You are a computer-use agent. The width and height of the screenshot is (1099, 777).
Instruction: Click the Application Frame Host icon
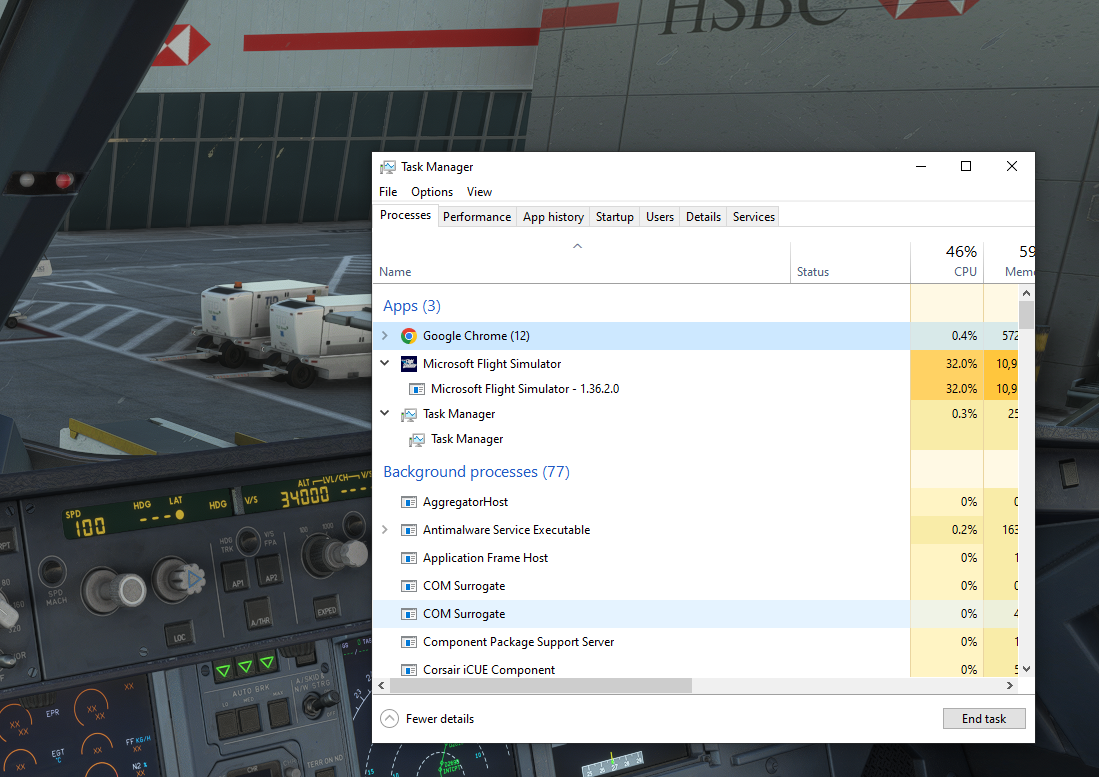tap(409, 558)
